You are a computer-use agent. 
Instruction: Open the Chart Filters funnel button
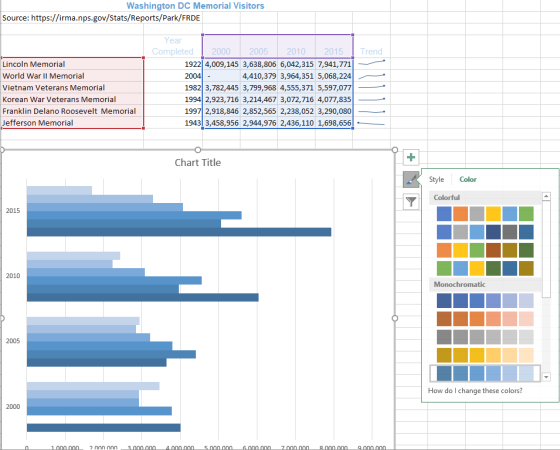[411, 202]
